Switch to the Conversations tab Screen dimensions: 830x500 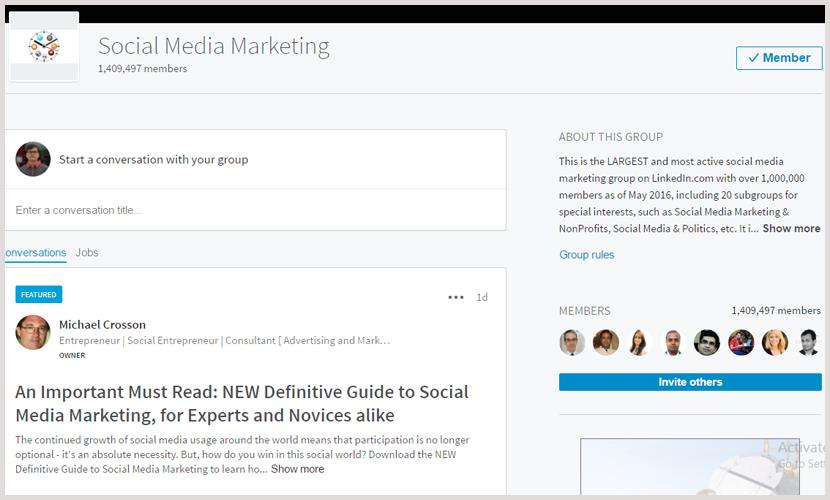[35, 253]
